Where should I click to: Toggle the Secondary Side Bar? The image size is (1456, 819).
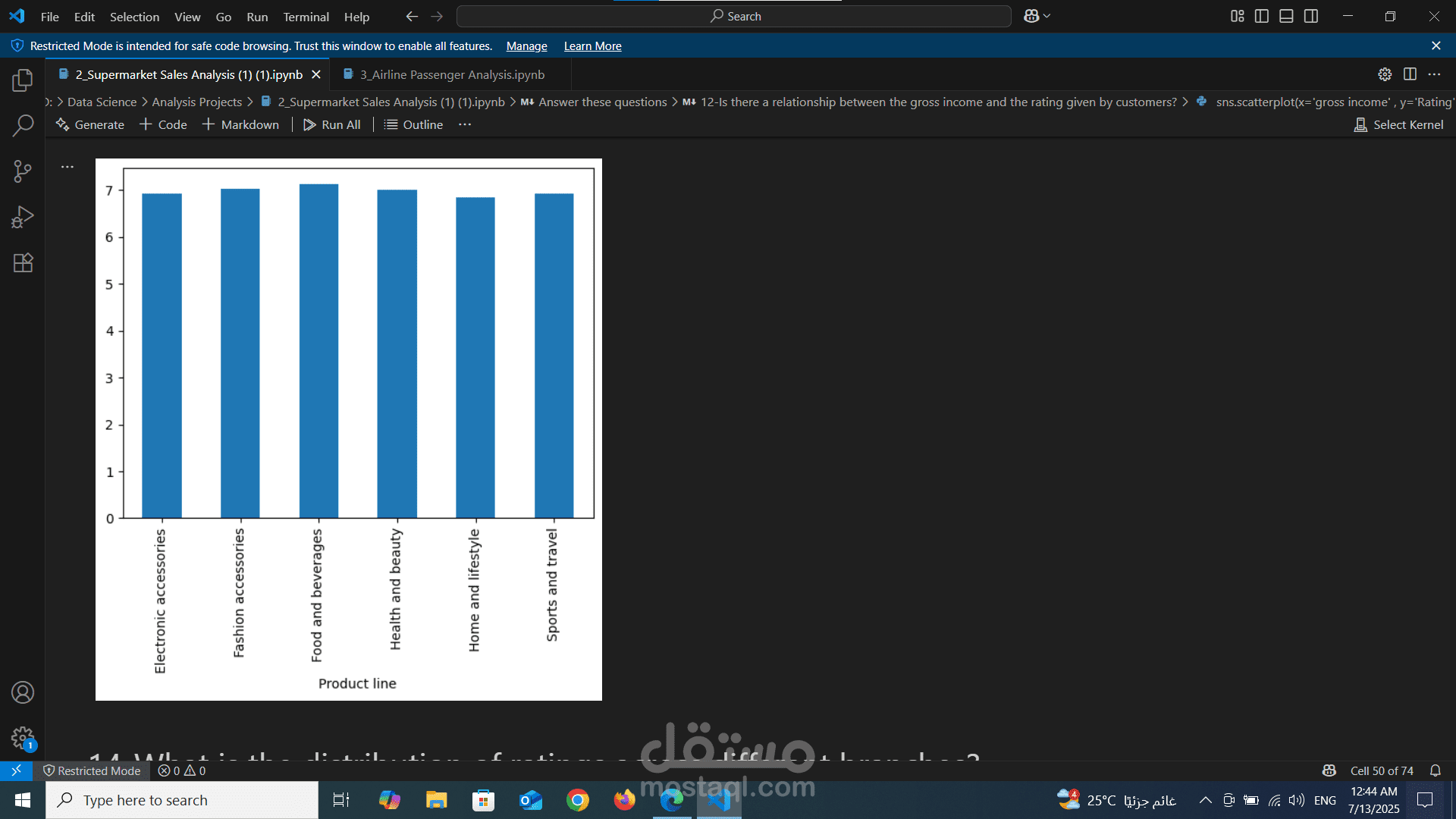coord(1311,16)
